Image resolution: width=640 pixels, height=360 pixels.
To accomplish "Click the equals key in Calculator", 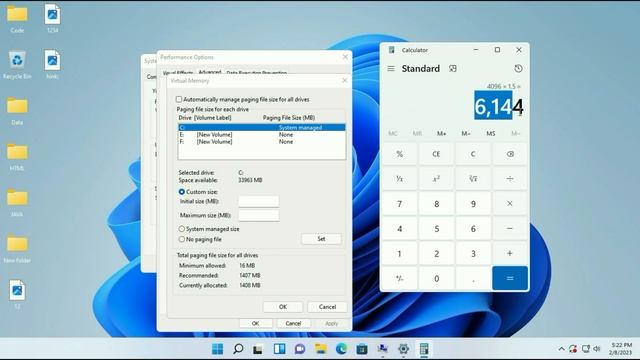I will pos(510,278).
